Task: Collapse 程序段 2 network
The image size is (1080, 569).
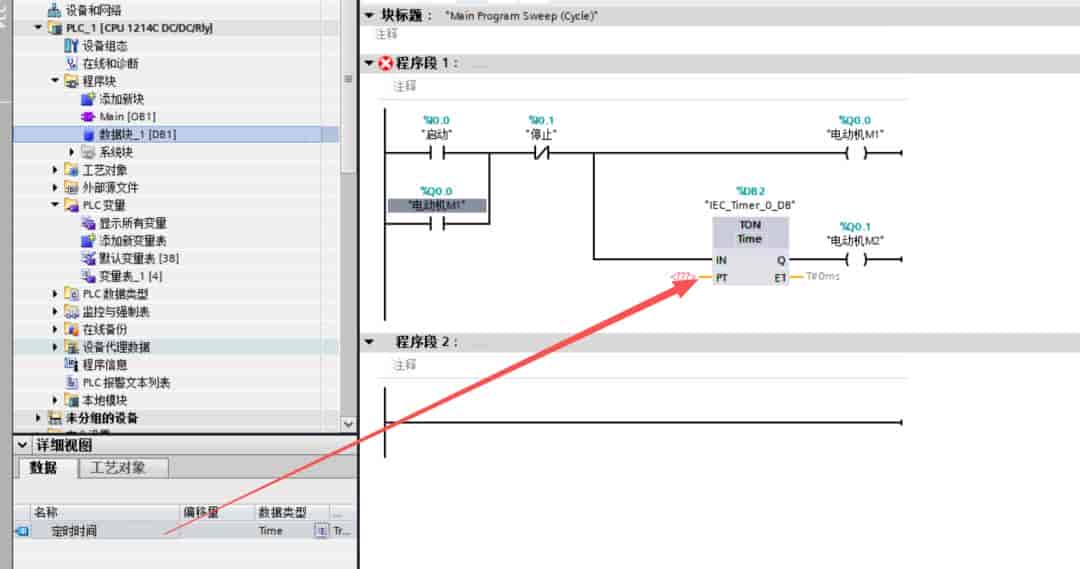Action: coord(369,342)
